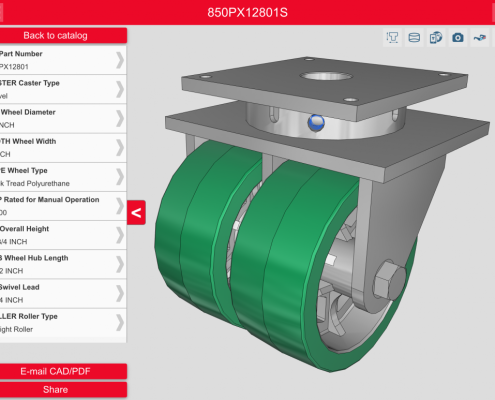
Task: Select the Wheel Type label
Action: [x=24, y=170]
